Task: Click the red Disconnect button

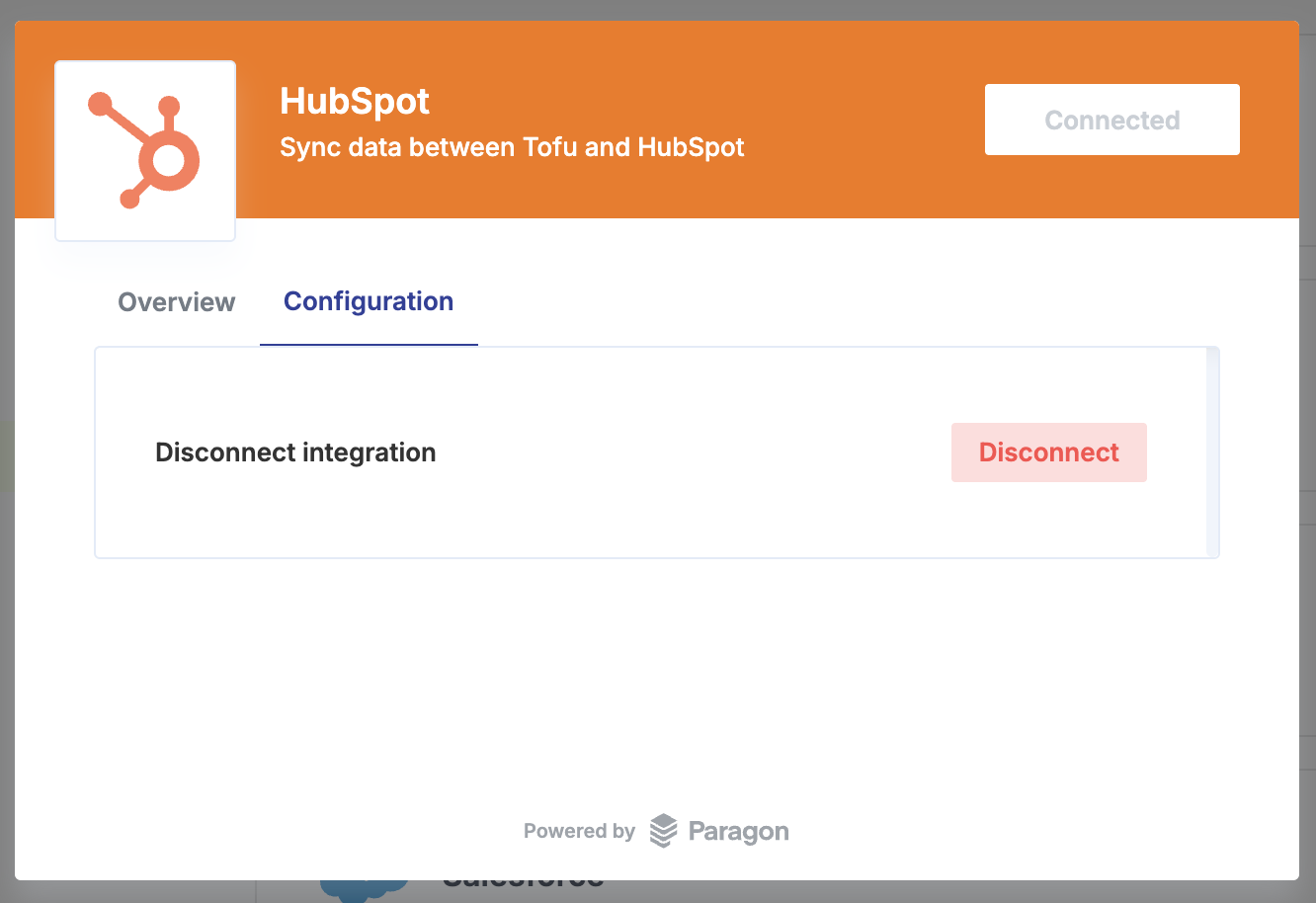Action: click(x=1049, y=452)
